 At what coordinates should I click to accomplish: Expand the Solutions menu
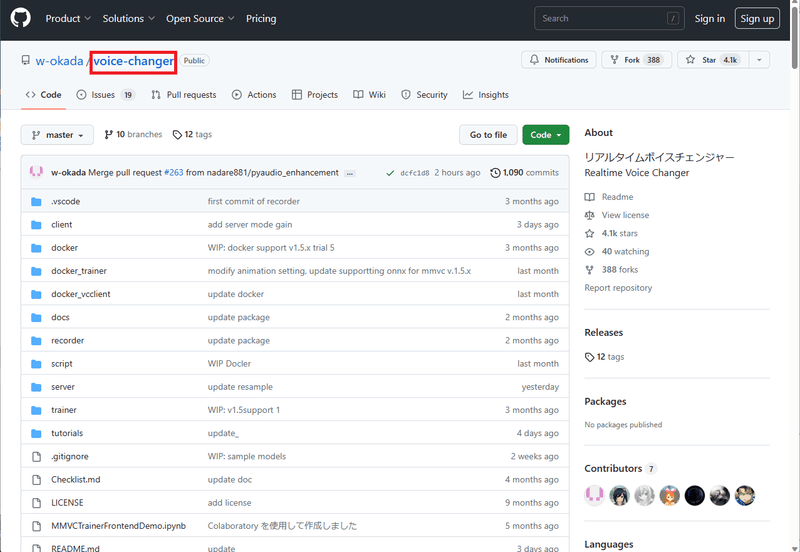coord(129,18)
